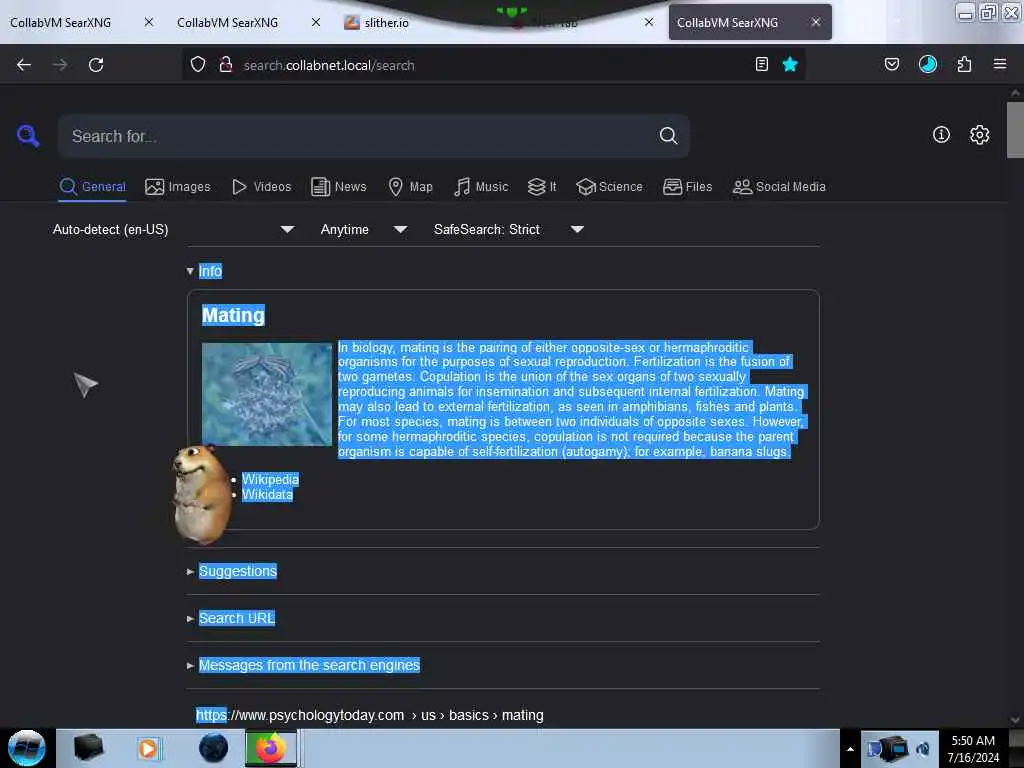Screen dimensions: 1024x768
Task: Click the page vertical scrollbar thumb
Action: (x=1015, y=129)
